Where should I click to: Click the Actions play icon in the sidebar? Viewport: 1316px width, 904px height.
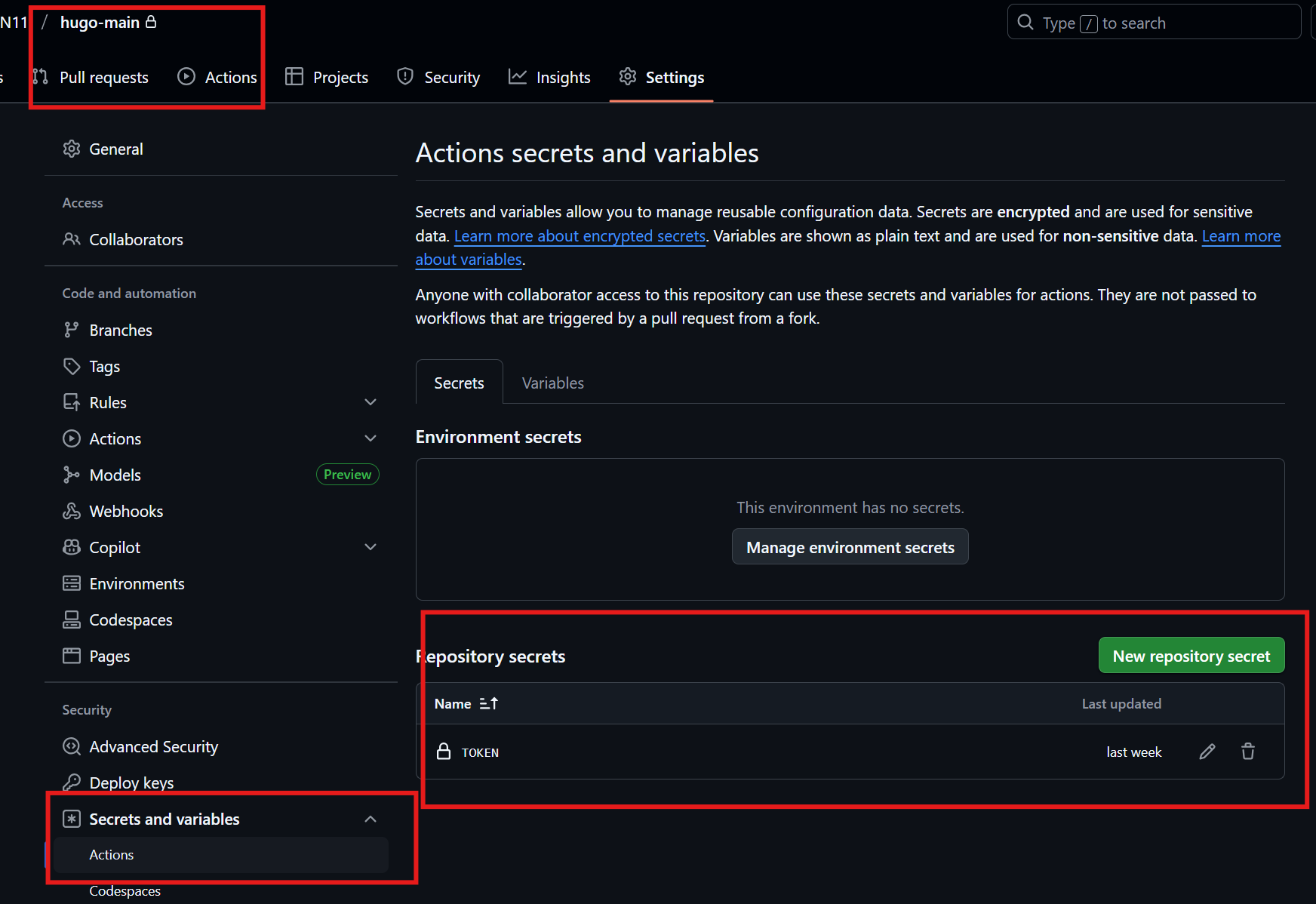point(72,439)
